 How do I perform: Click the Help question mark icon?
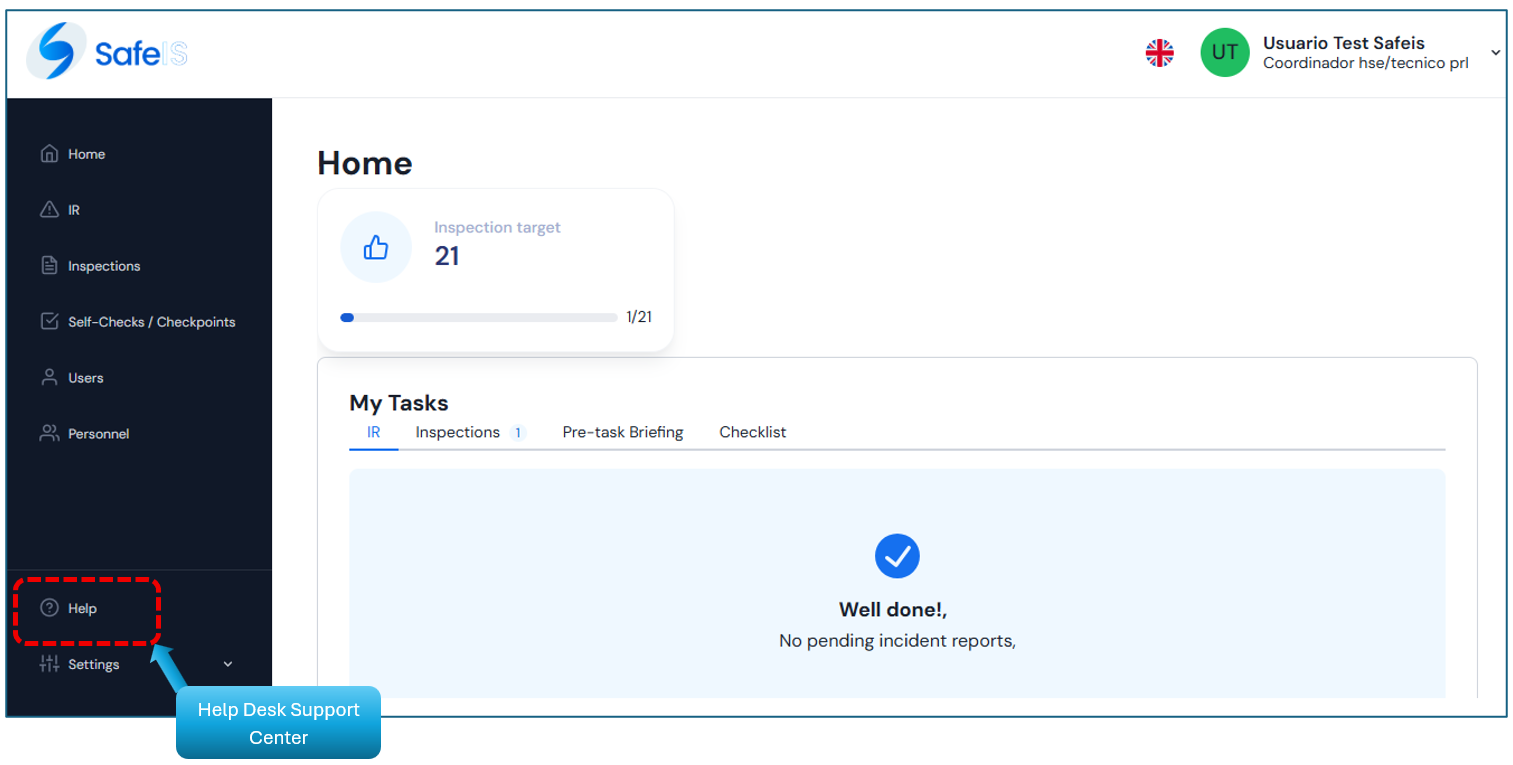coord(49,608)
